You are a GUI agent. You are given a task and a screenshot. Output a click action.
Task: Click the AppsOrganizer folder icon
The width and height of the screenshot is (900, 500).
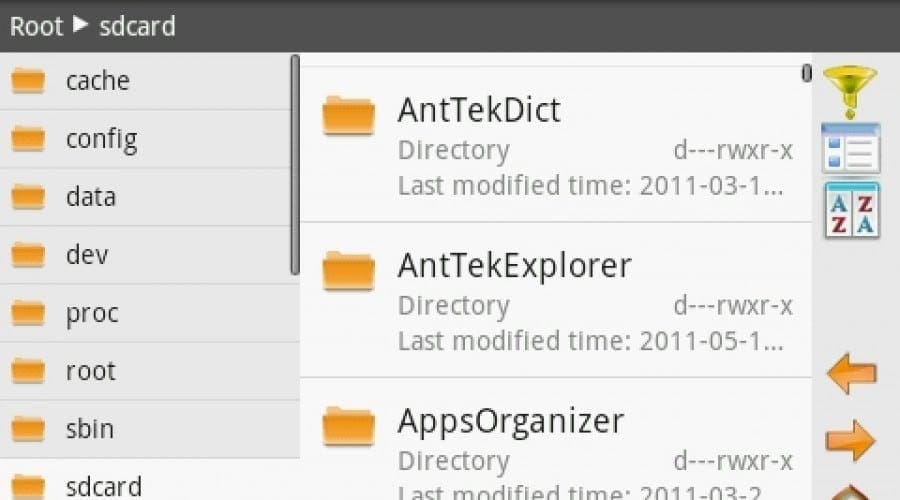click(x=348, y=426)
